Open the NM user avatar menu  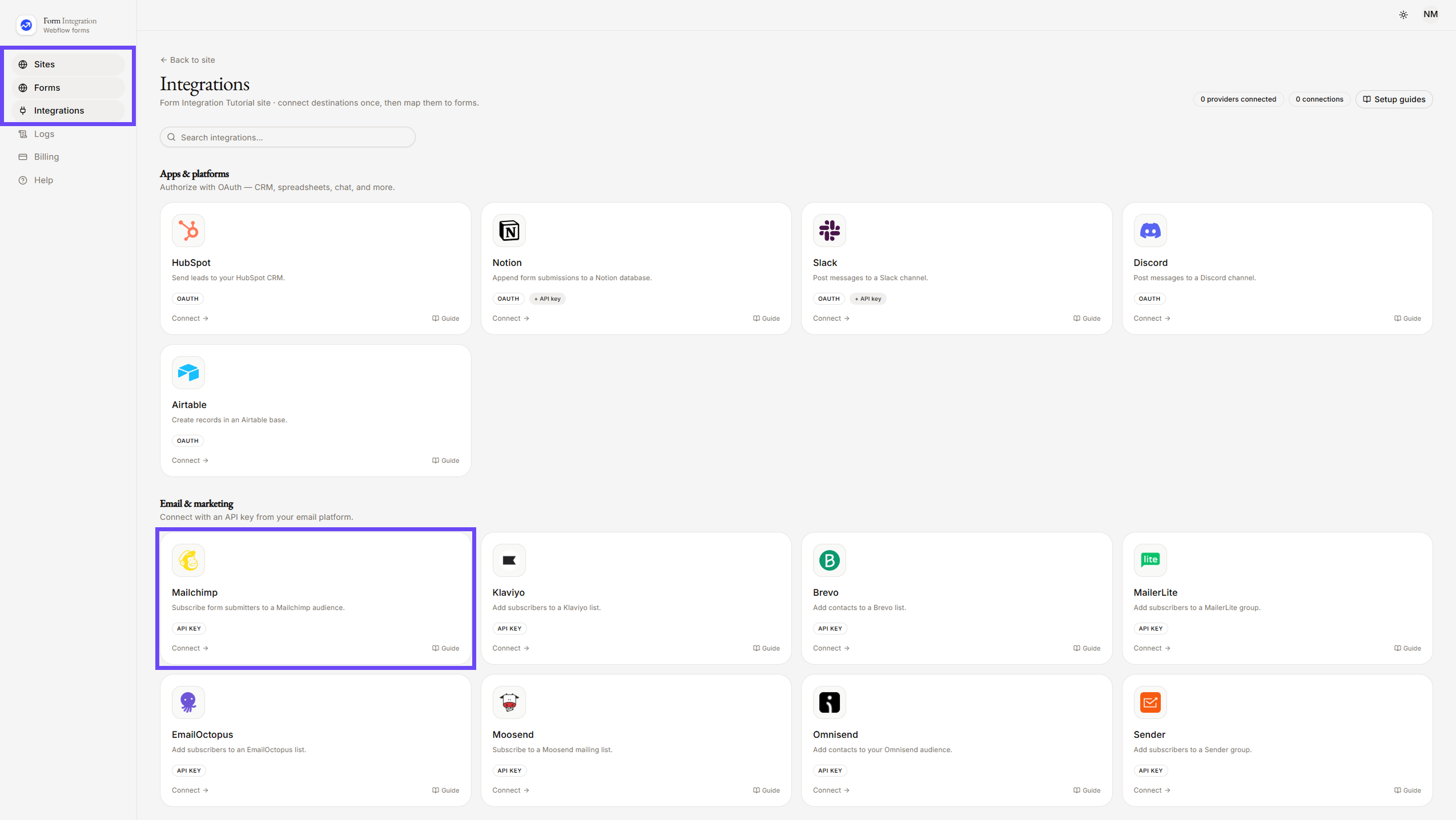(1430, 14)
